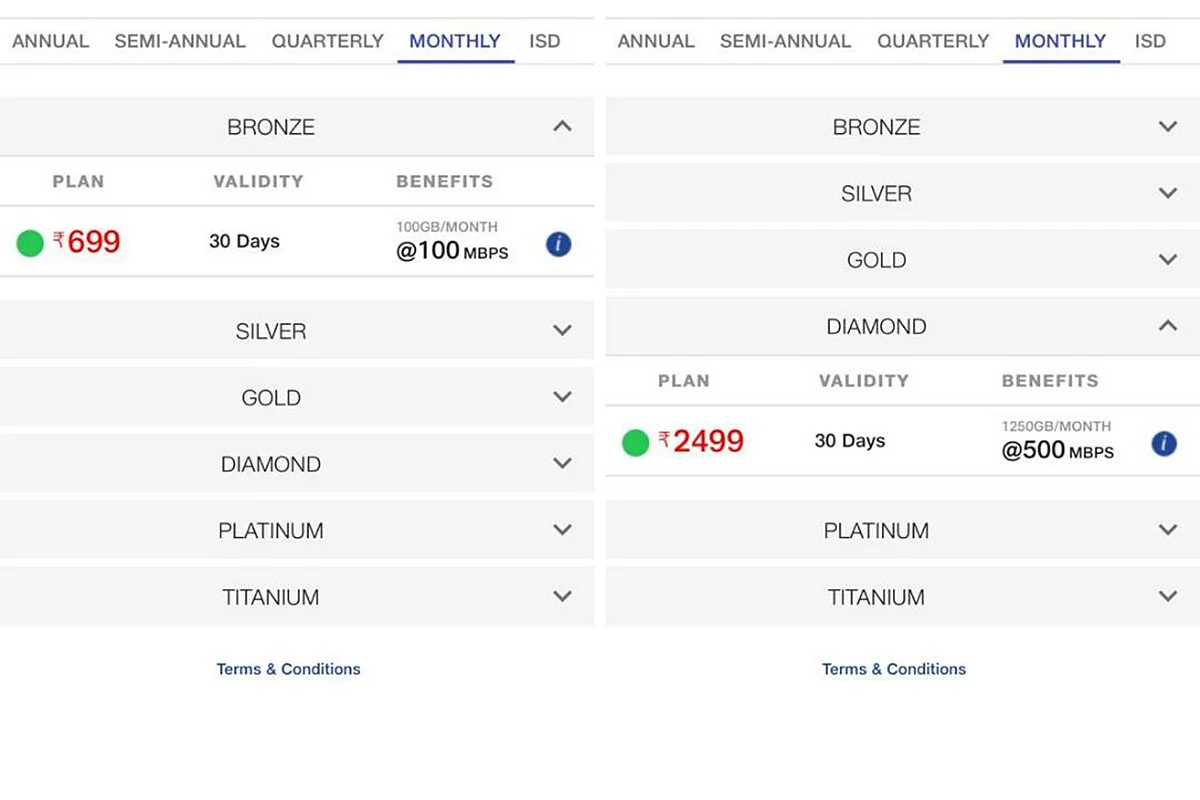The height and width of the screenshot is (800, 1200).
Task: Click the ₹2499 price text
Action: [x=708, y=441]
